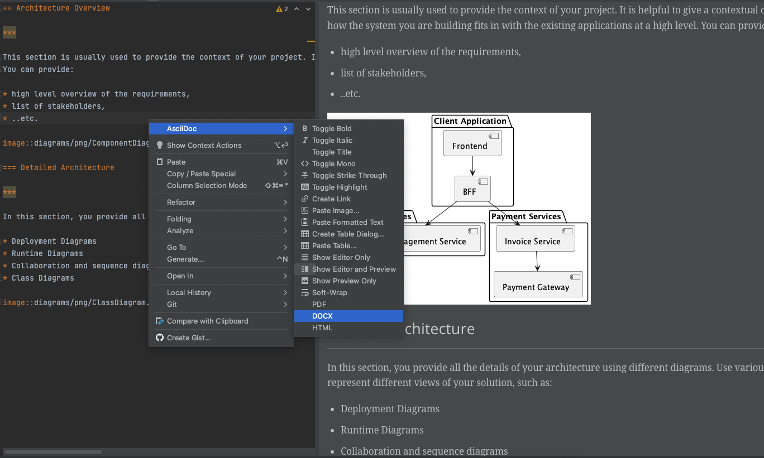Click image::diagrams/png/ClassDiagram line in editor
The height and width of the screenshot is (458, 764).
[74, 303]
